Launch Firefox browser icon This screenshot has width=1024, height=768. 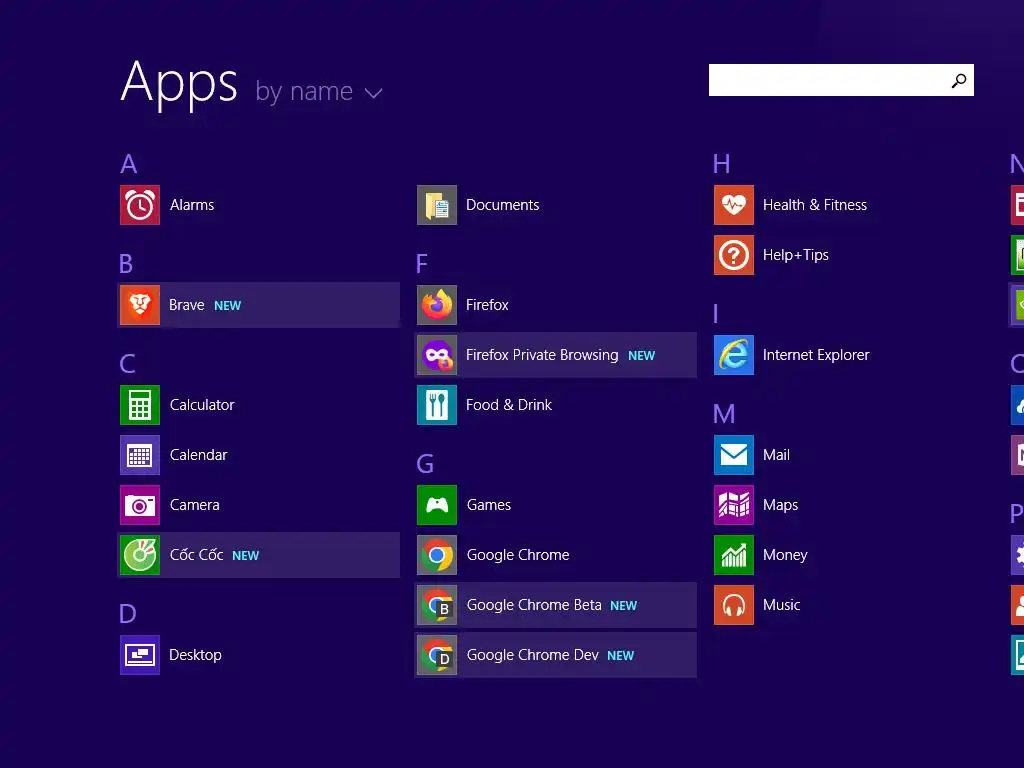[437, 305]
